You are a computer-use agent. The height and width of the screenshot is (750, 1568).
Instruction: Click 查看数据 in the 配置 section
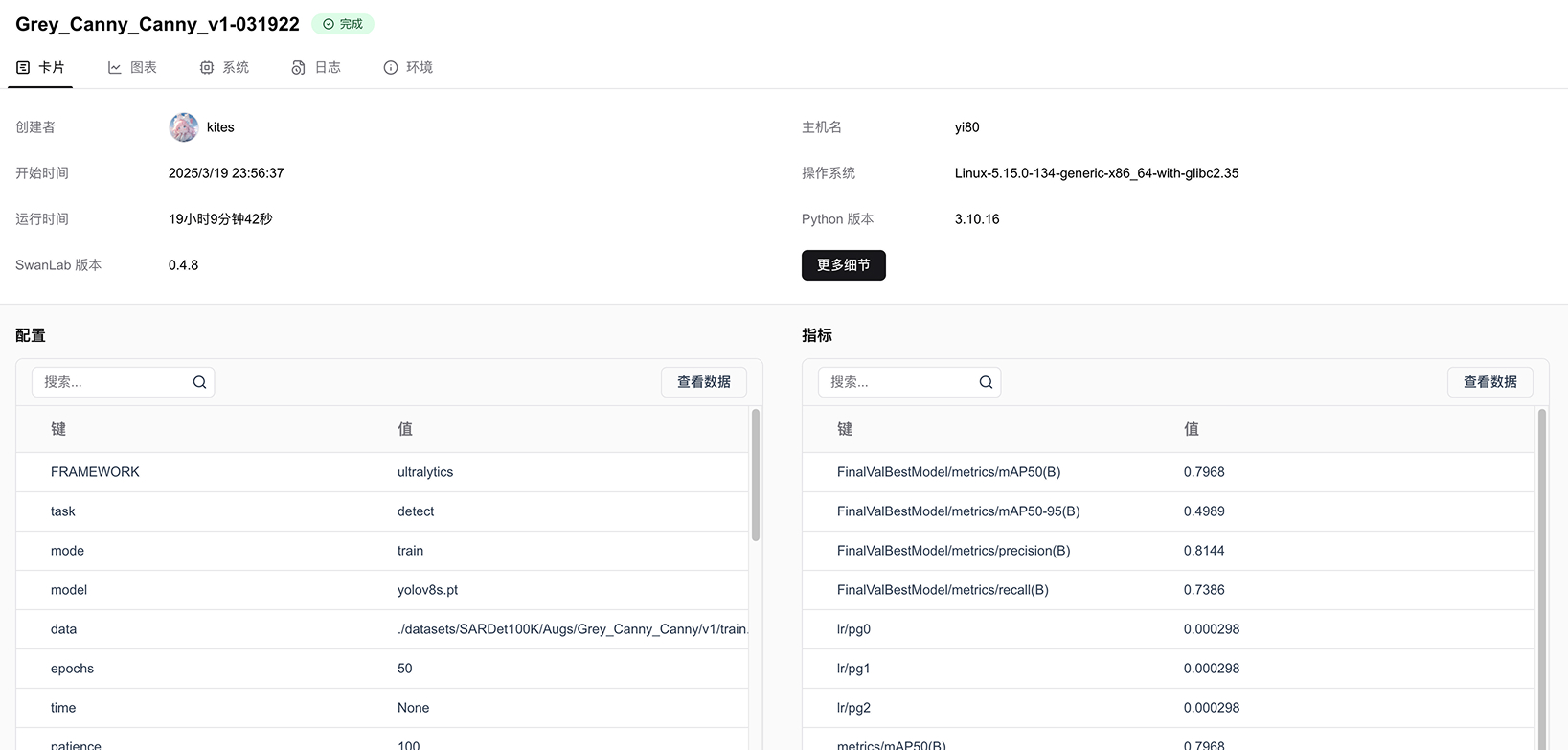coord(704,382)
